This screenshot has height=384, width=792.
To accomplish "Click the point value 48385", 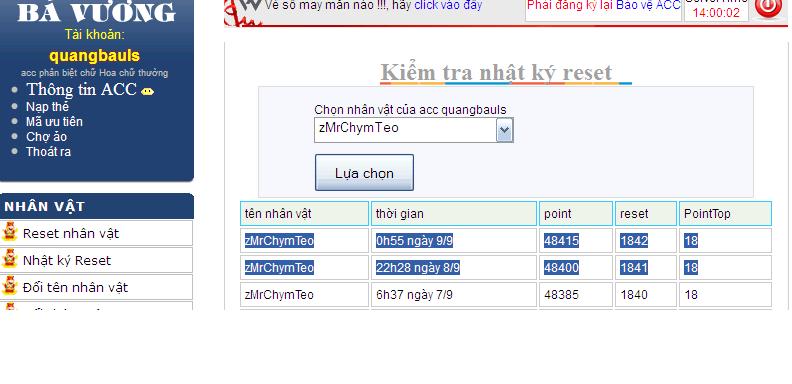I will [x=561, y=295].
